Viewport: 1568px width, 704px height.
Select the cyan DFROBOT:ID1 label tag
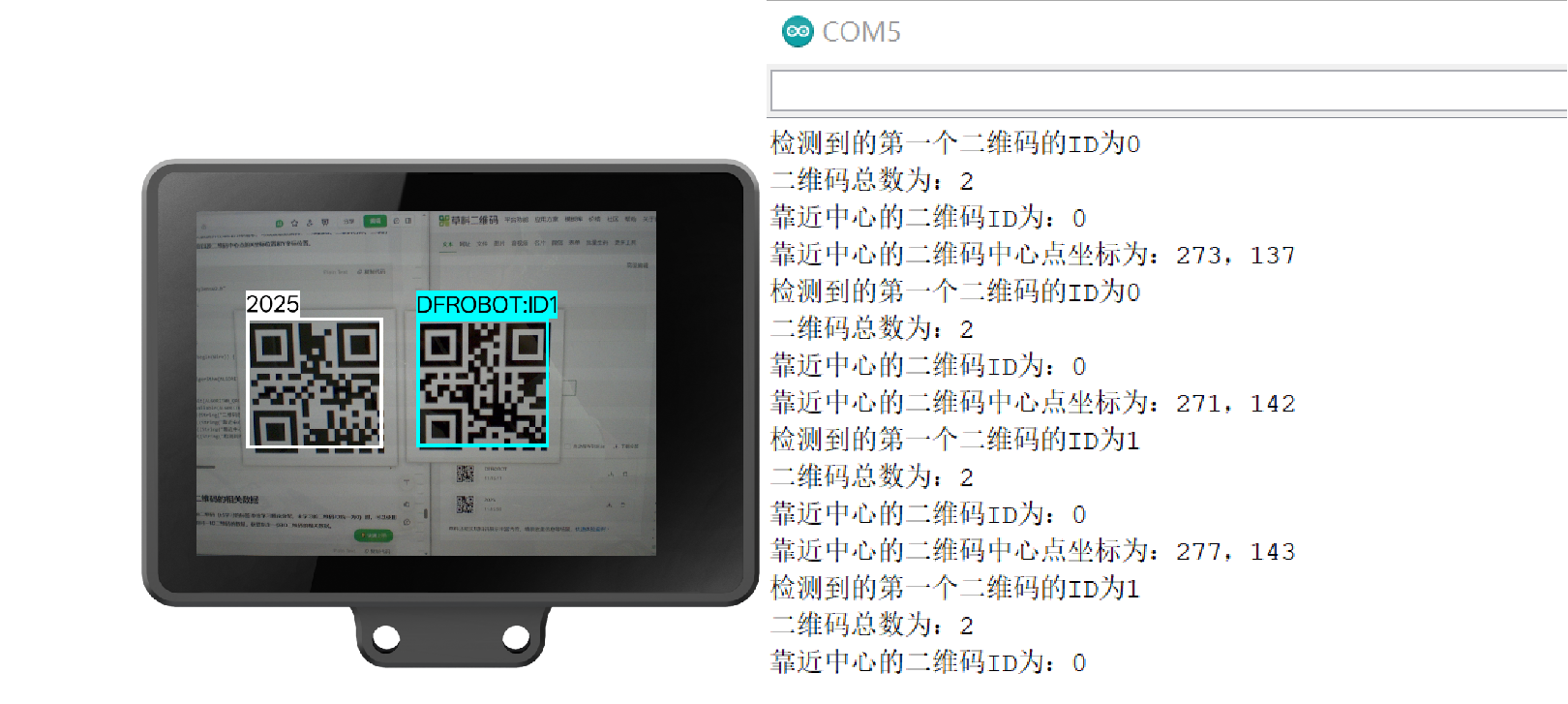486,305
